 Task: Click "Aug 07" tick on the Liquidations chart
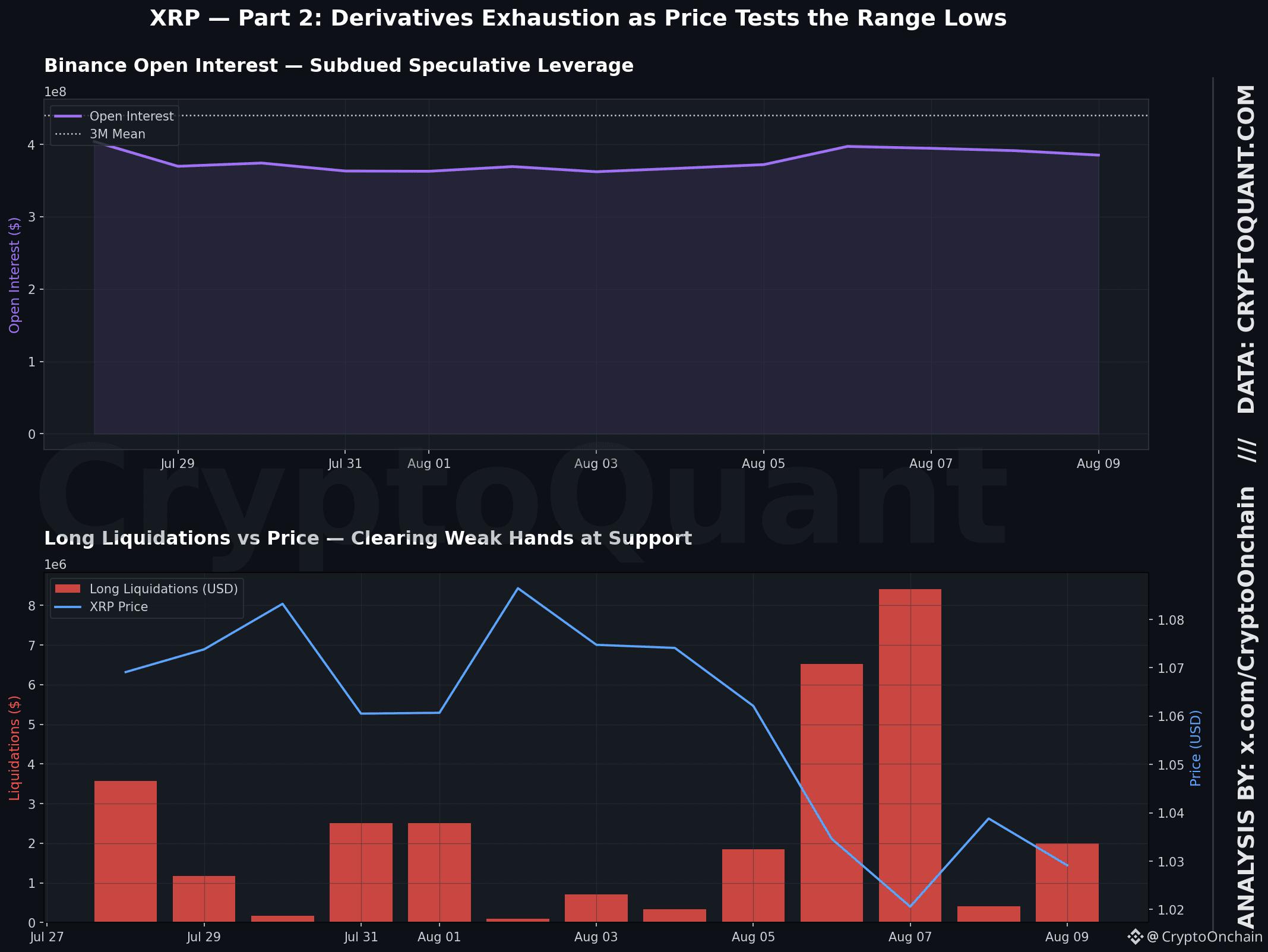tap(910, 937)
